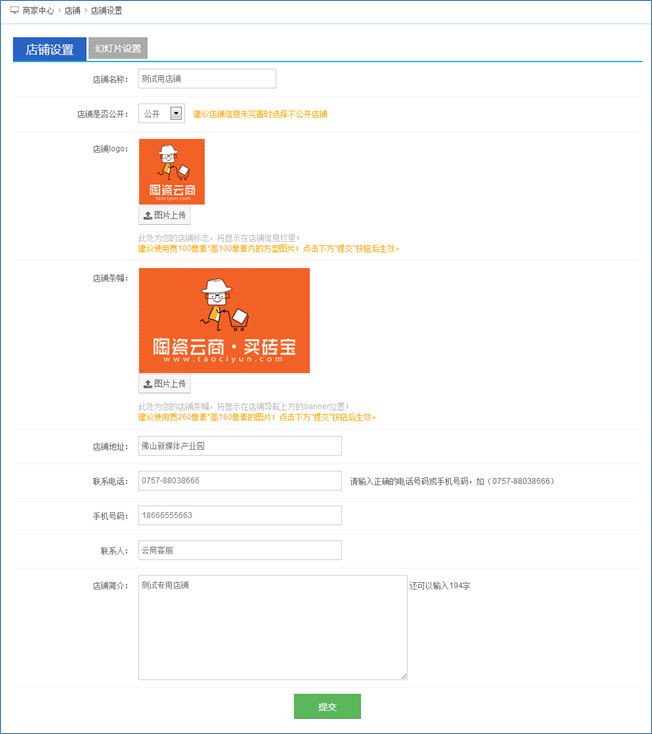Click upload icon under the logo image
The image size is (652, 734).
coord(147,215)
